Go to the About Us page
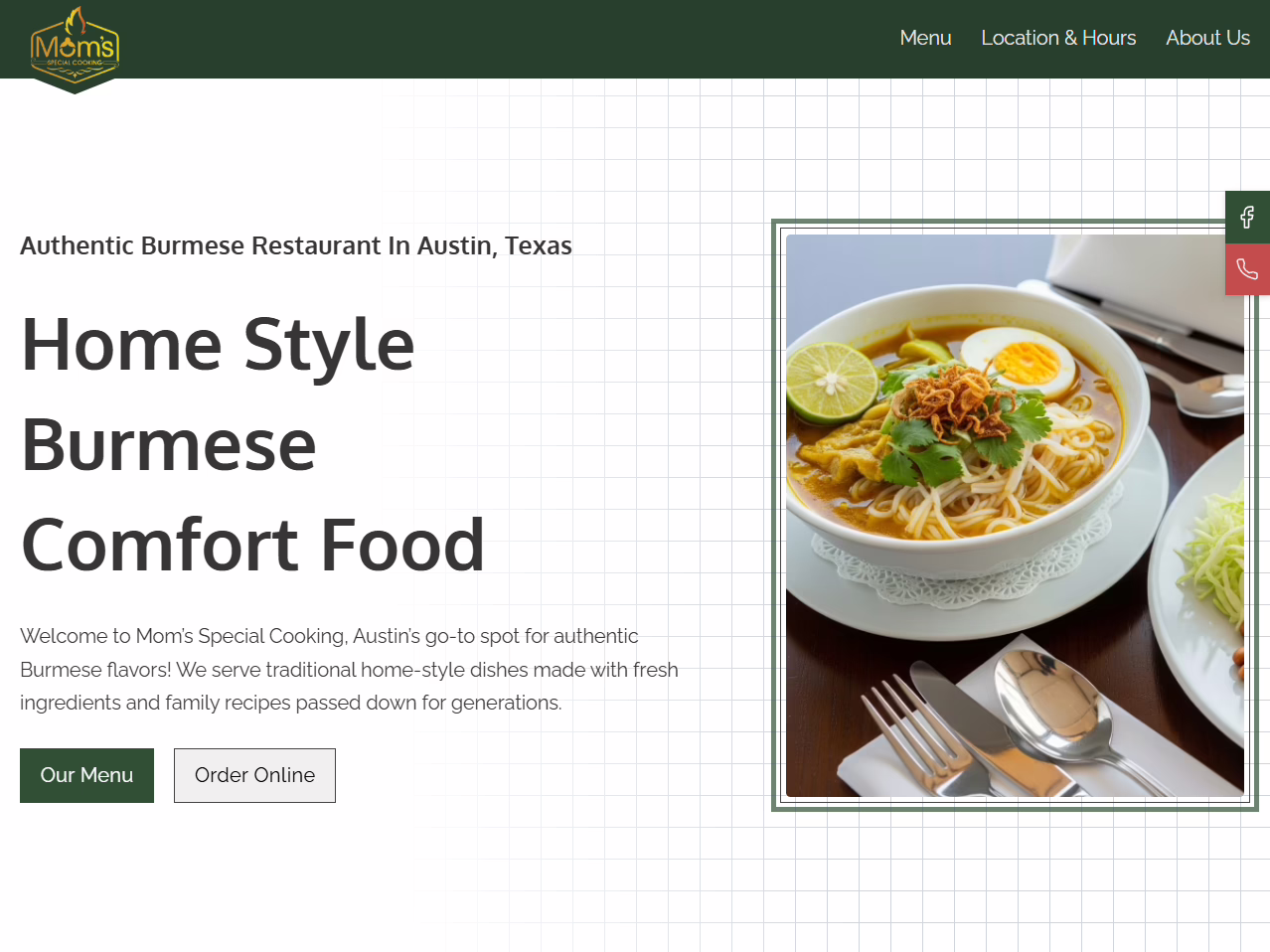The image size is (1270, 952). point(1207,39)
